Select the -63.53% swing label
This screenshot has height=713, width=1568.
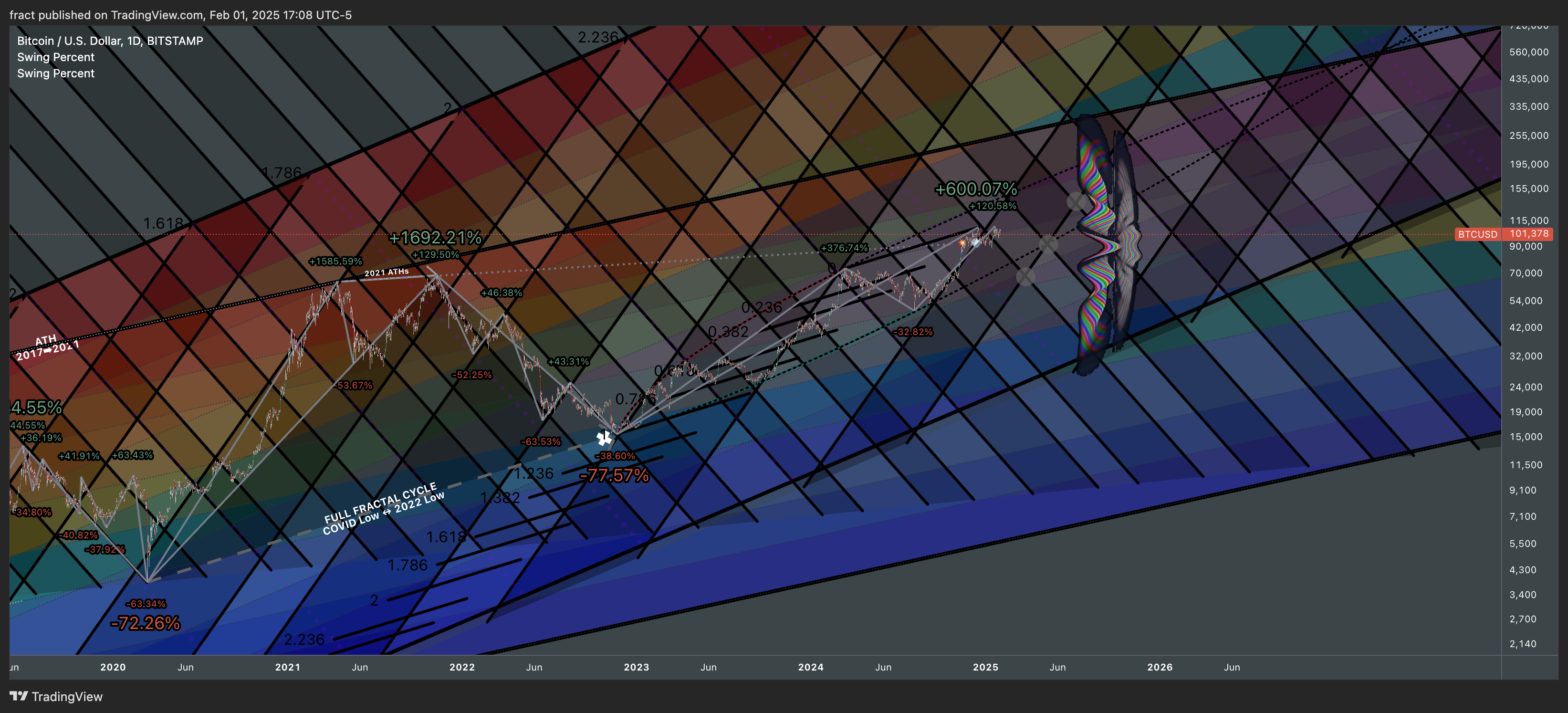click(x=541, y=442)
